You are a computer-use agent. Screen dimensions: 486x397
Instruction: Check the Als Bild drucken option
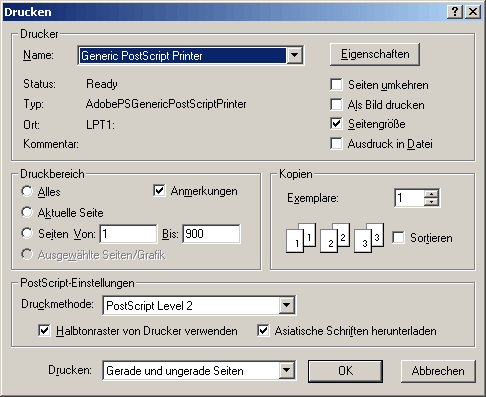pos(336,105)
